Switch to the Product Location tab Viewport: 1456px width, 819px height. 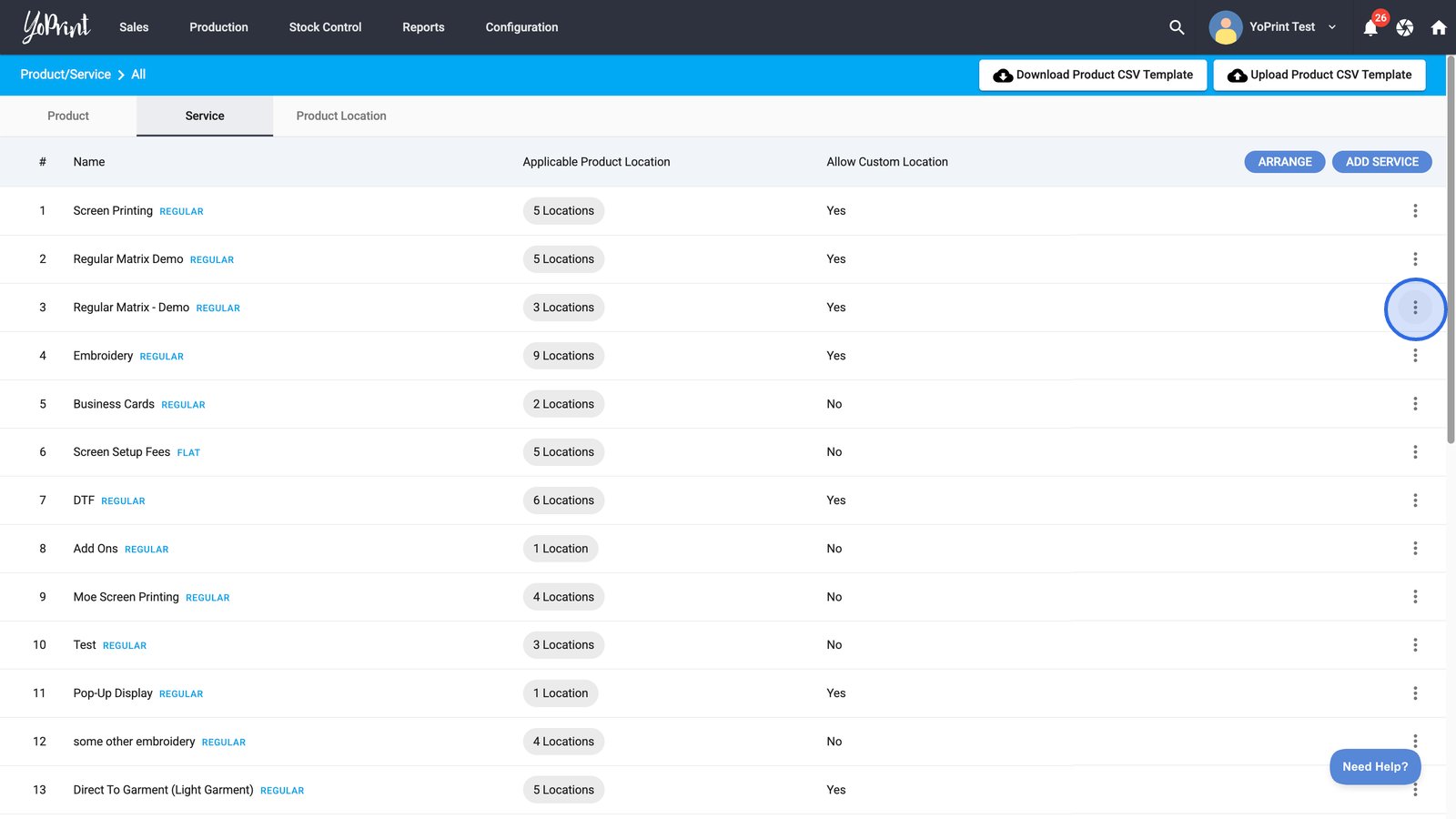click(x=341, y=116)
